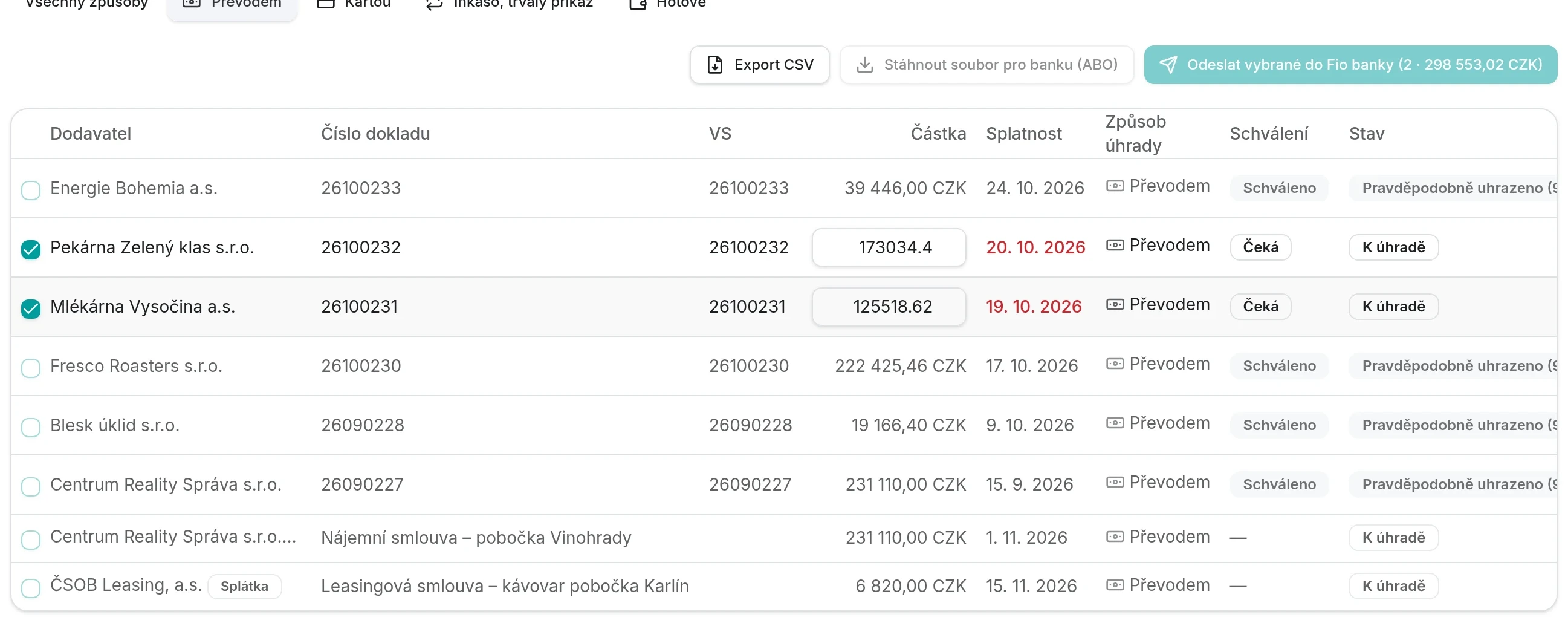Screen dimensions: 1568x623
Task: Tick checkbox for ČSOB Leasing, a.s.
Action: click(30, 588)
